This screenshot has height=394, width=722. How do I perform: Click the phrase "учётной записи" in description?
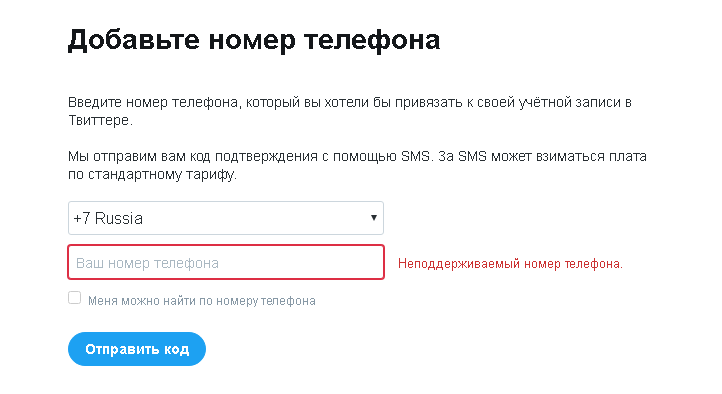coord(576,102)
